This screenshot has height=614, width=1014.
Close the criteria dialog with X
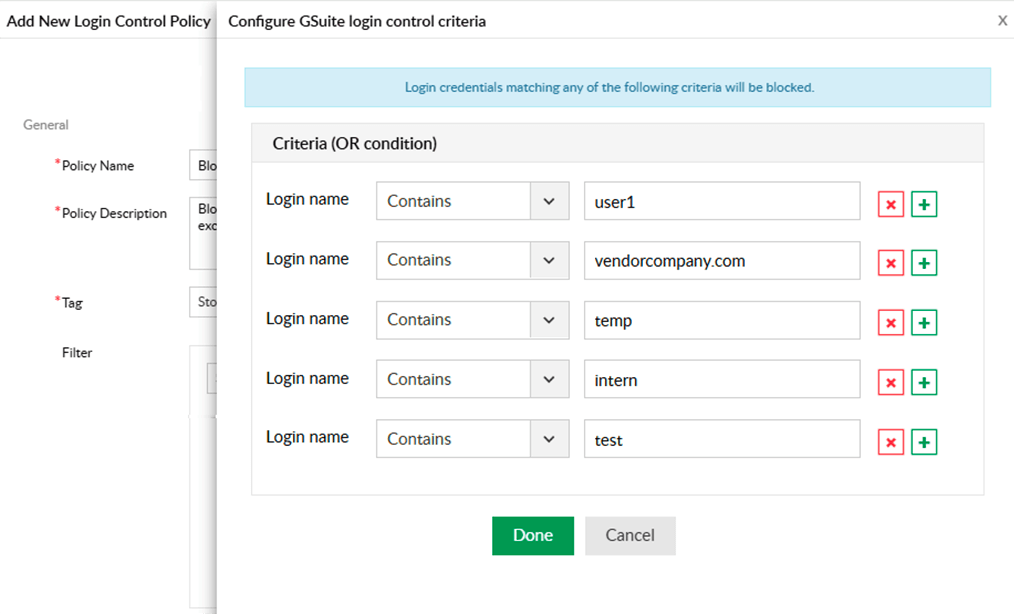click(x=1002, y=20)
